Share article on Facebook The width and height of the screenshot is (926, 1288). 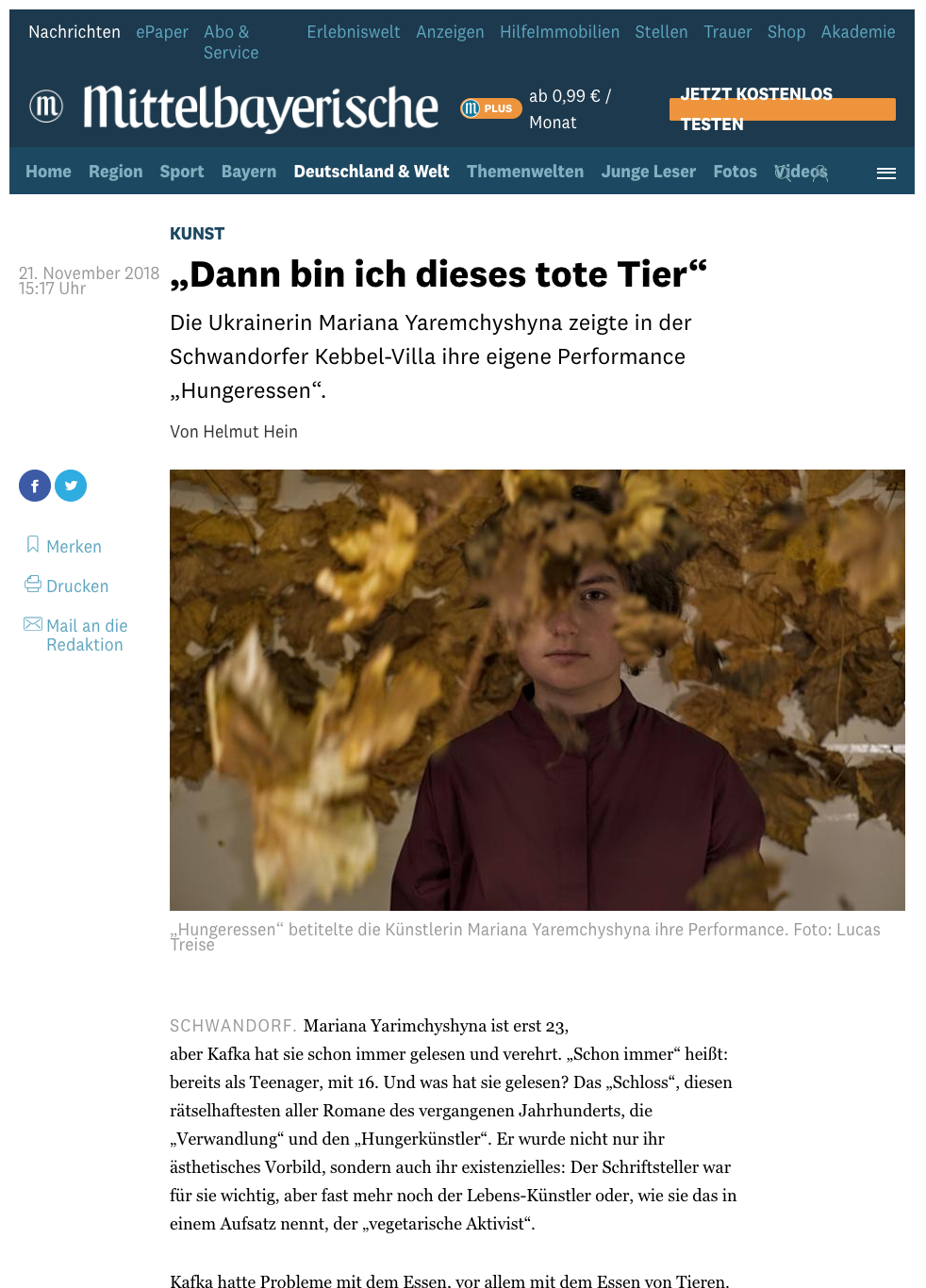35,486
